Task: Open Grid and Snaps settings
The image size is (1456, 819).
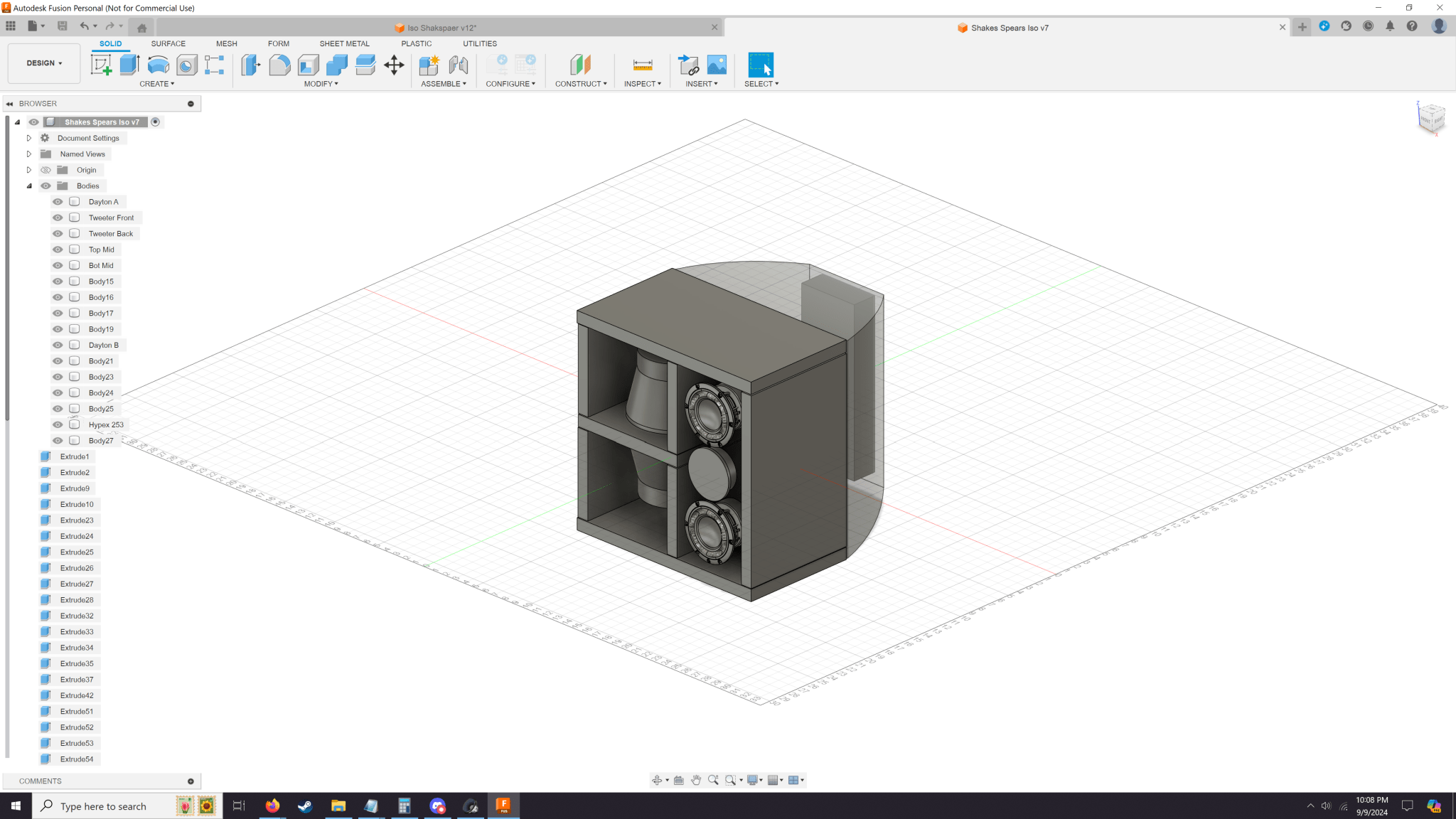Action: (x=773, y=780)
